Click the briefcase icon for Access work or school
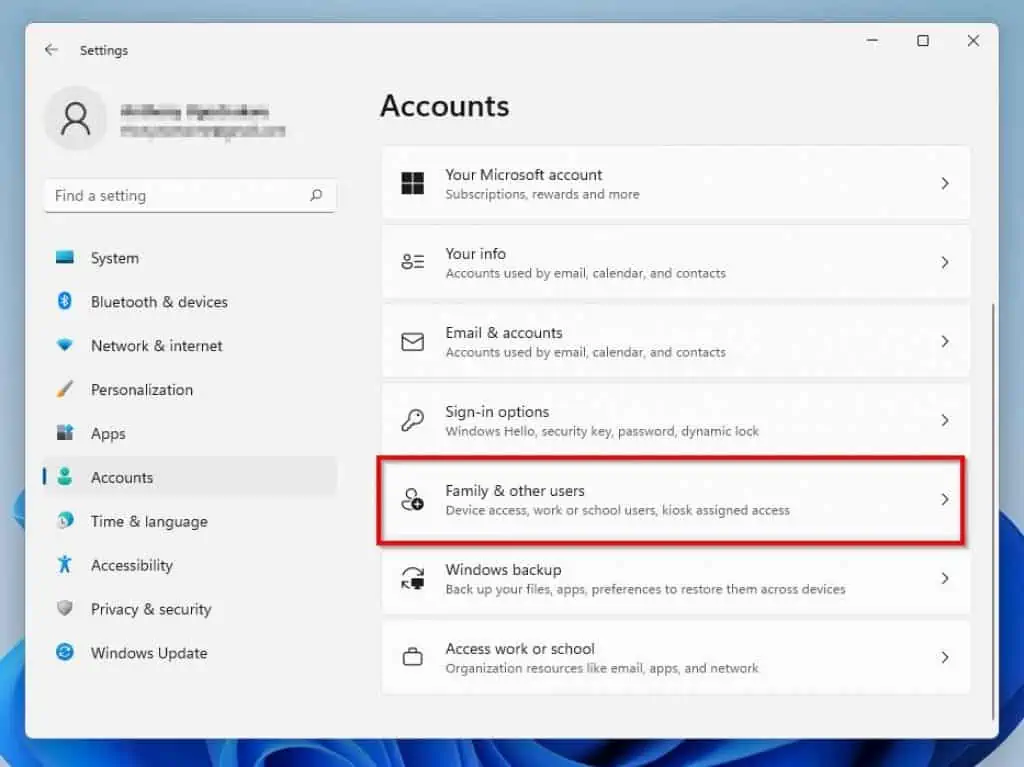This screenshot has width=1024, height=767. [412, 657]
